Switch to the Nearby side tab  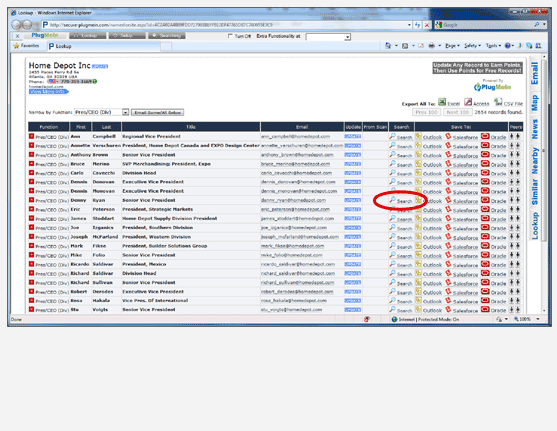(534, 161)
